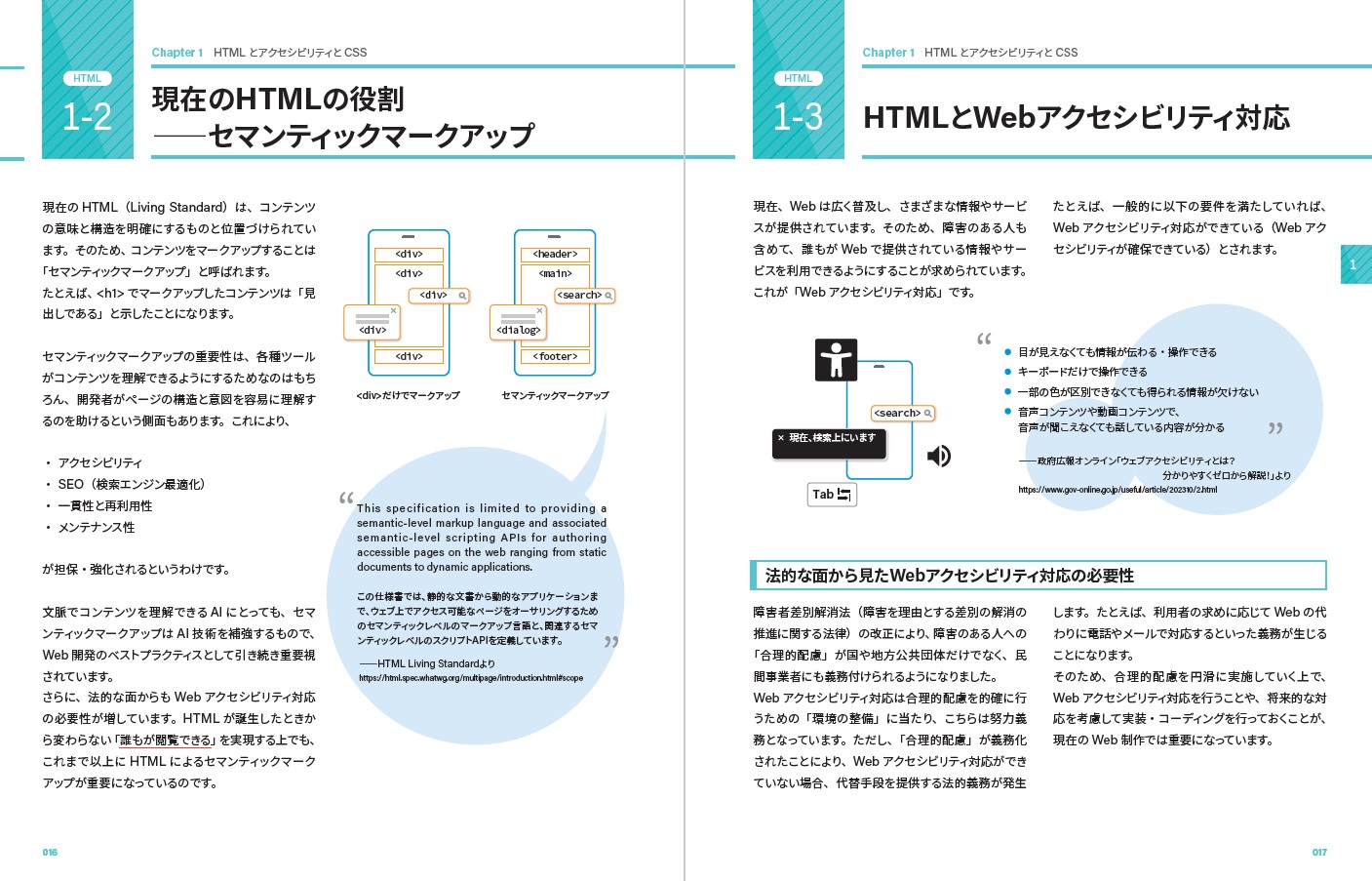Screen dimensions: 1372x881
Task: Click the x on the <dialog> popup
Action: point(539,311)
